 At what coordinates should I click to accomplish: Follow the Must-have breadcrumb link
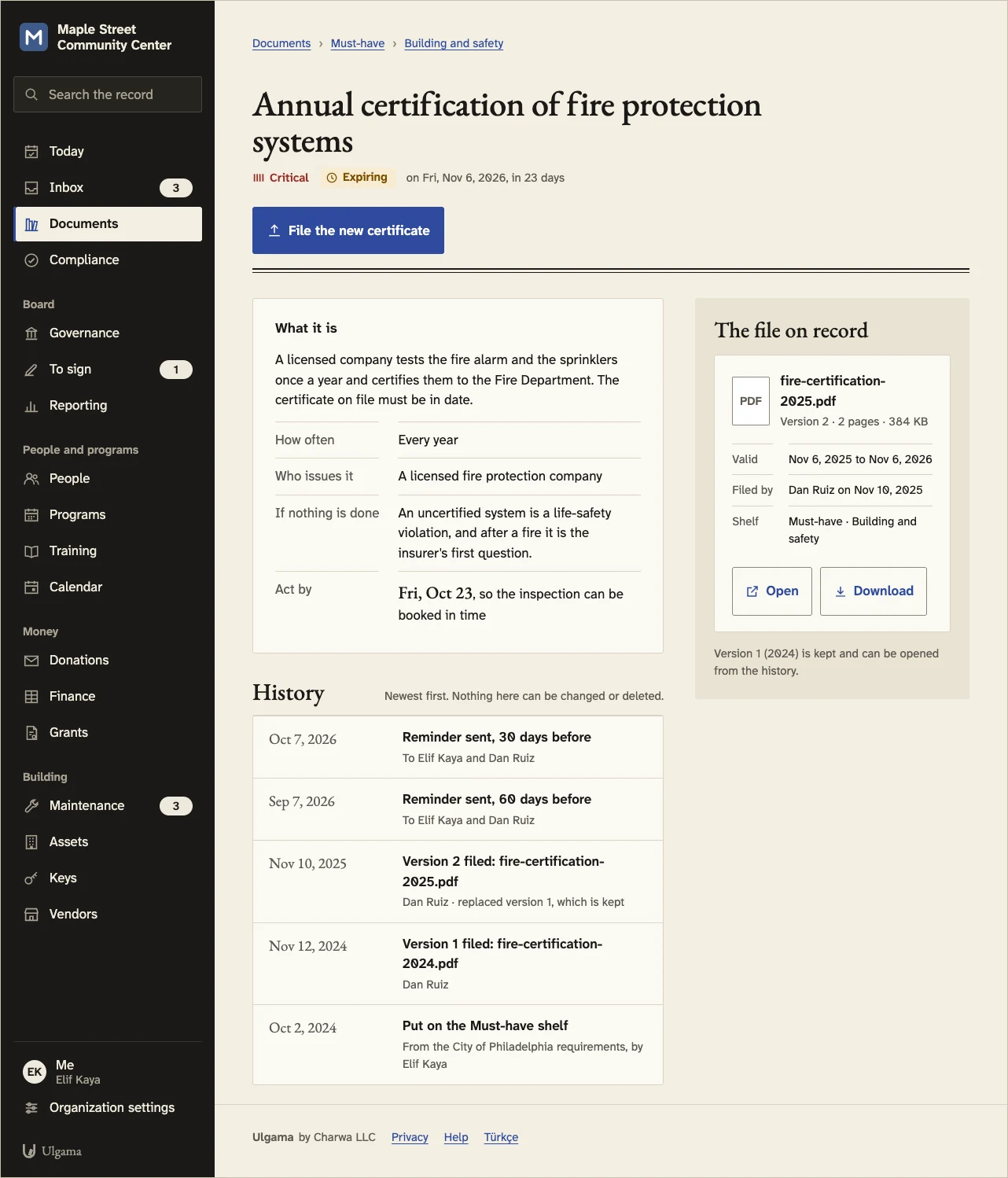click(x=358, y=43)
